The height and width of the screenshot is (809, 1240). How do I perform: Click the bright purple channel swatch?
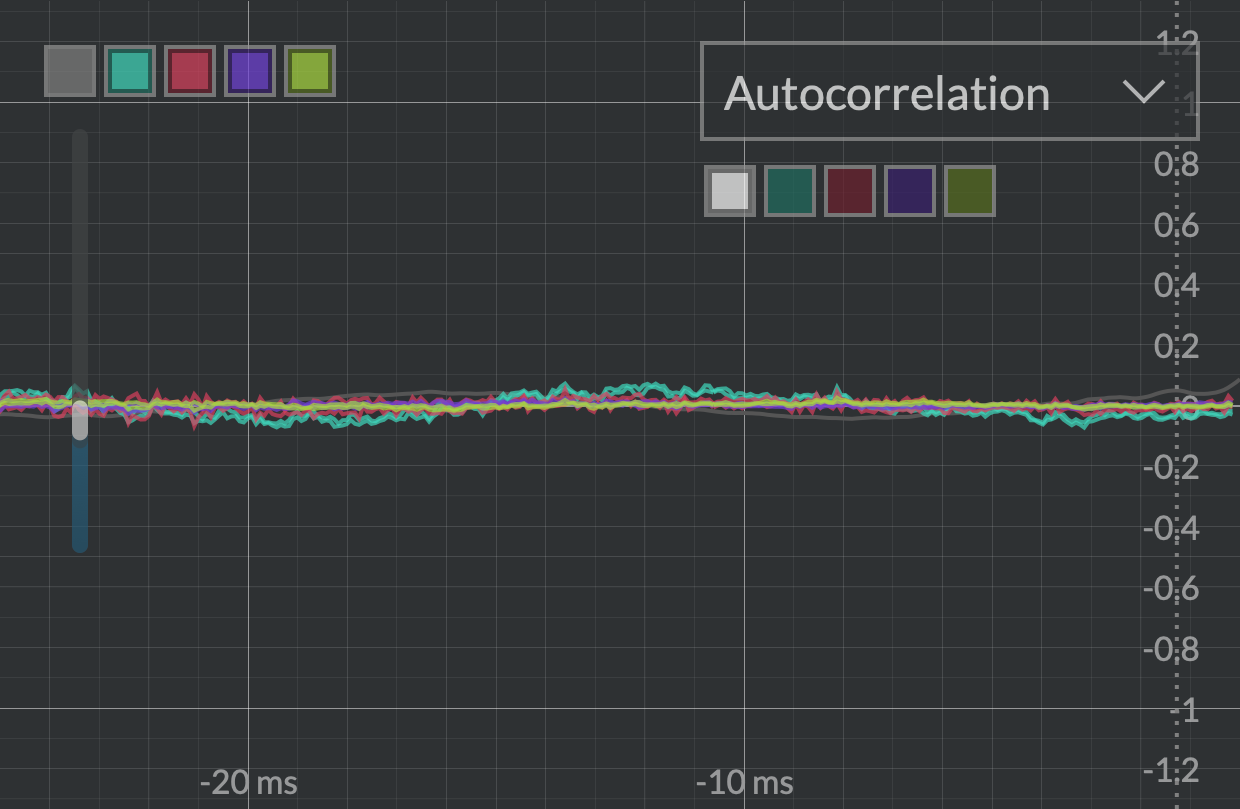pyautogui.click(x=250, y=71)
